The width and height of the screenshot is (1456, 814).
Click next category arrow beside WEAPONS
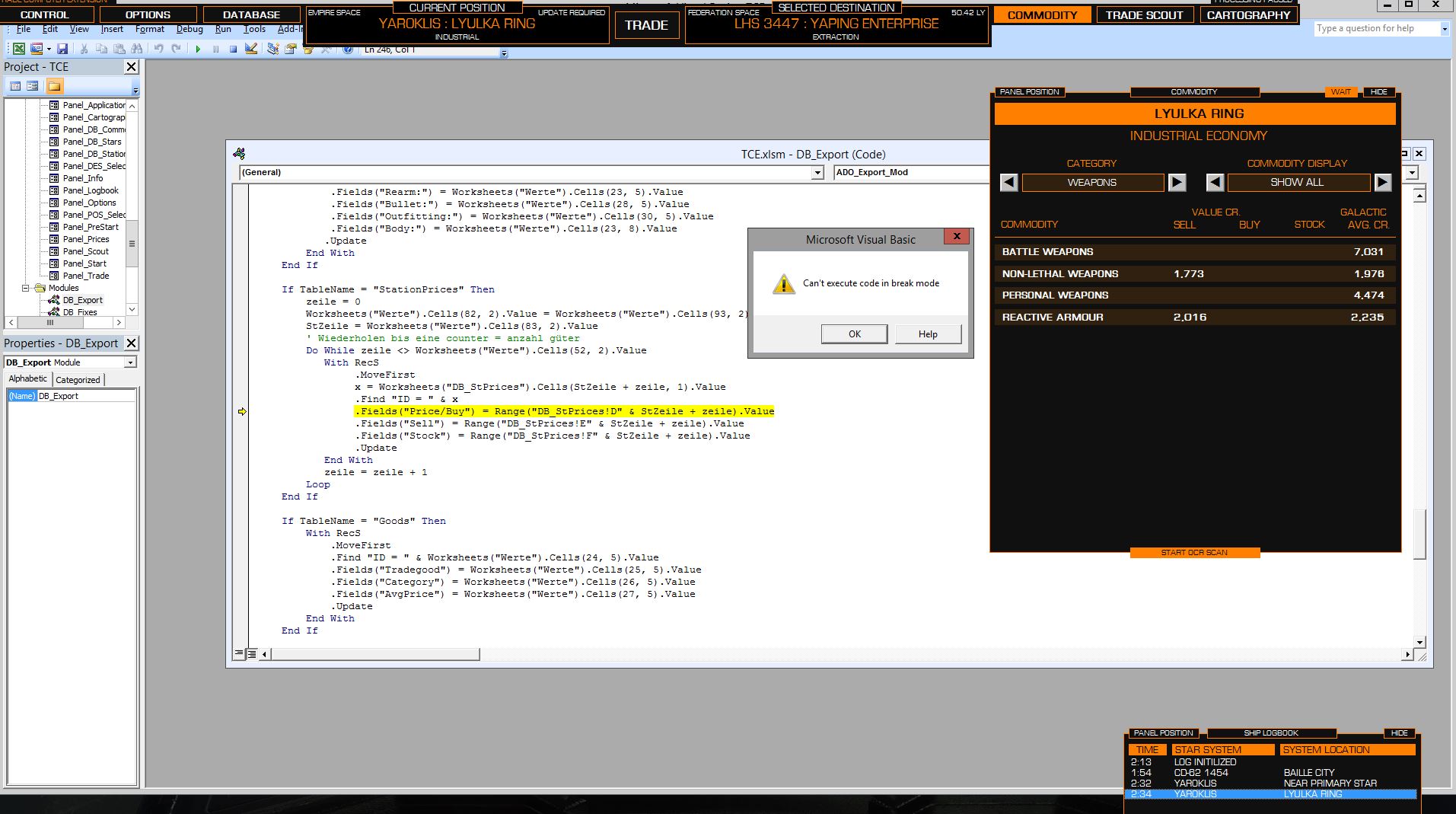pos(1177,183)
